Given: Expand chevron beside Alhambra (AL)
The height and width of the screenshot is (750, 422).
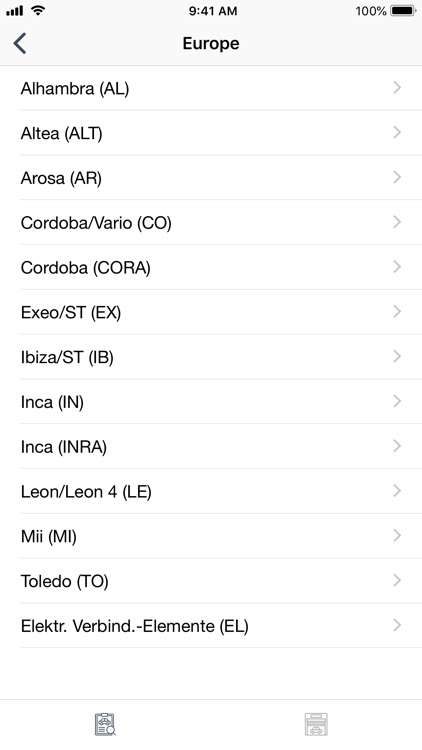Looking at the screenshot, I should (x=397, y=88).
